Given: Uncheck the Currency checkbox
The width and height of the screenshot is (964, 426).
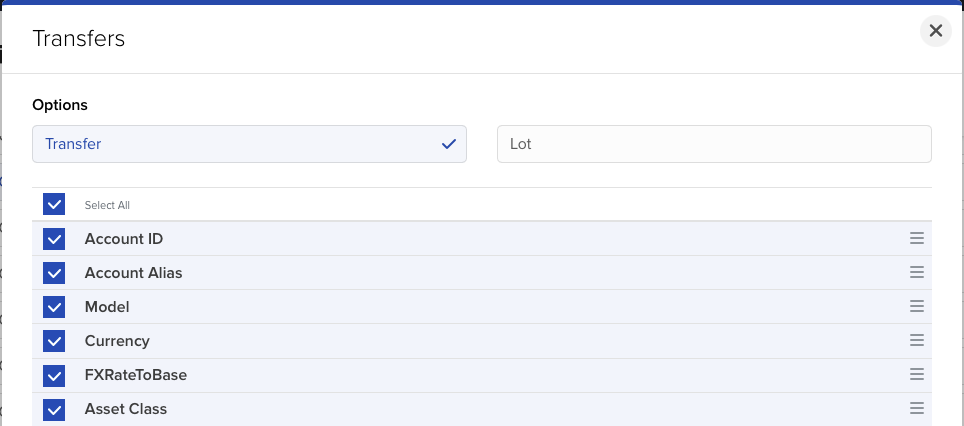Looking at the screenshot, I should pyautogui.click(x=54, y=341).
